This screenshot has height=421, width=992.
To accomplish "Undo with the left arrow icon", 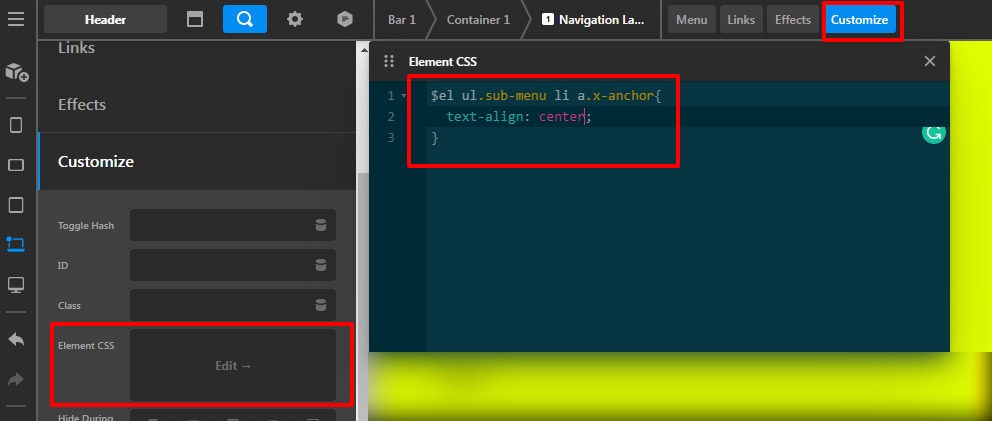I will (16, 339).
